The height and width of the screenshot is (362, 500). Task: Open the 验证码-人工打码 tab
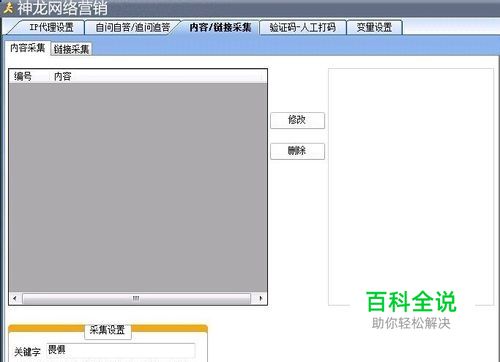pos(303,27)
